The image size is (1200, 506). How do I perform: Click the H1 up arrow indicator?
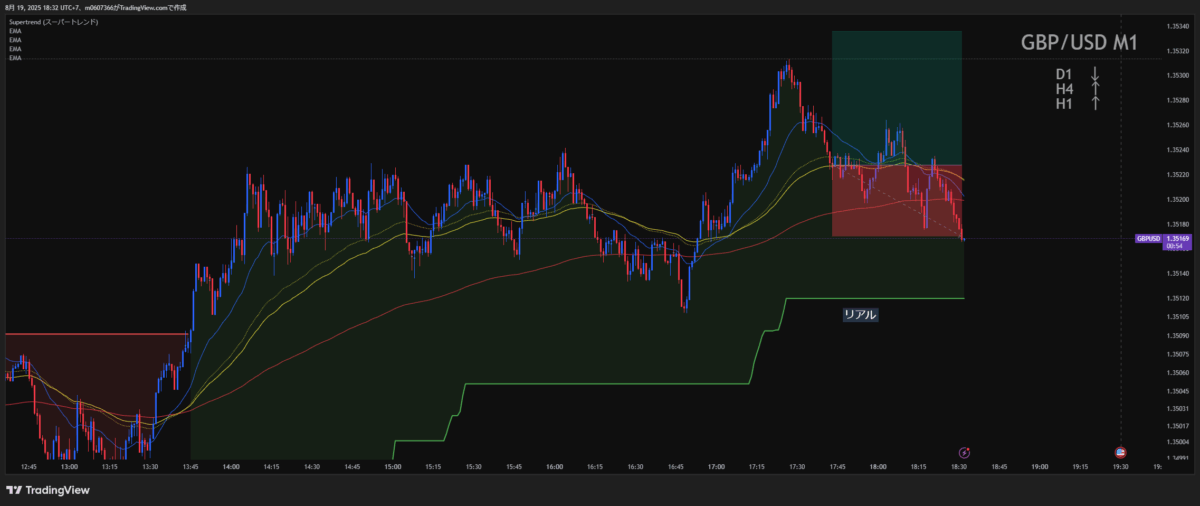click(x=1095, y=103)
